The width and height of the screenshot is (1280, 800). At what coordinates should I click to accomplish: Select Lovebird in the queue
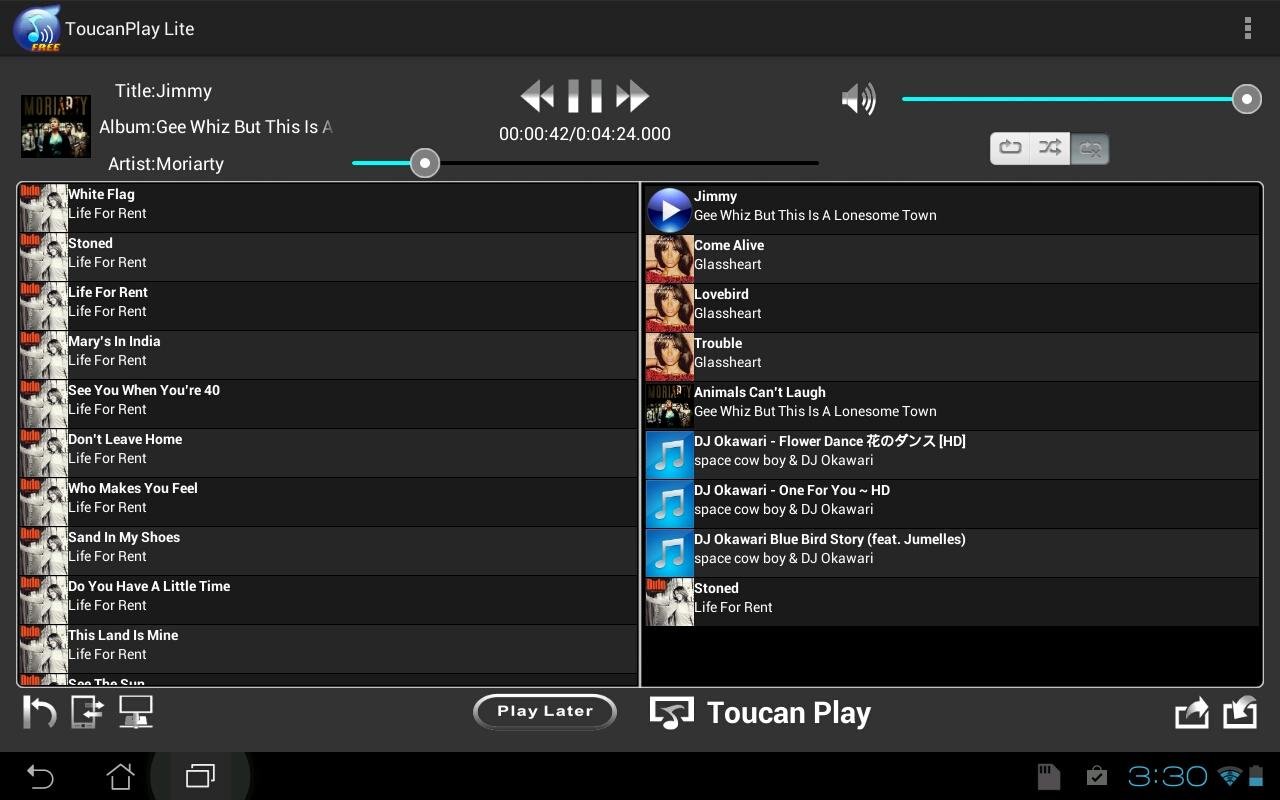(x=952, y=308)
